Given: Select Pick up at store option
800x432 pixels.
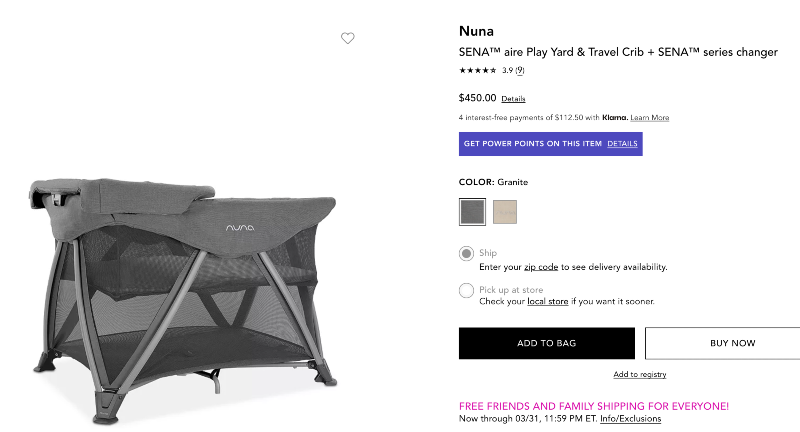Looking at the screenshot, I should [466, 291].
